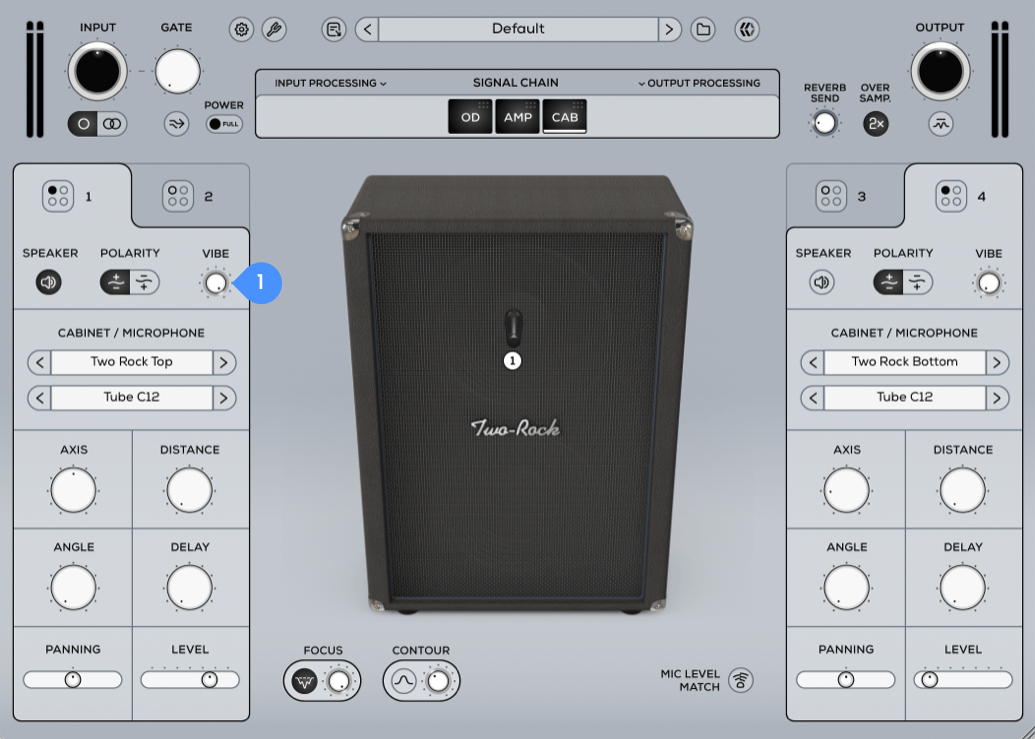Screen dimensions: 1035x739
Task: Expand the Output Processing dropdown
Action: pyautogui.click(x=699, y=83)
